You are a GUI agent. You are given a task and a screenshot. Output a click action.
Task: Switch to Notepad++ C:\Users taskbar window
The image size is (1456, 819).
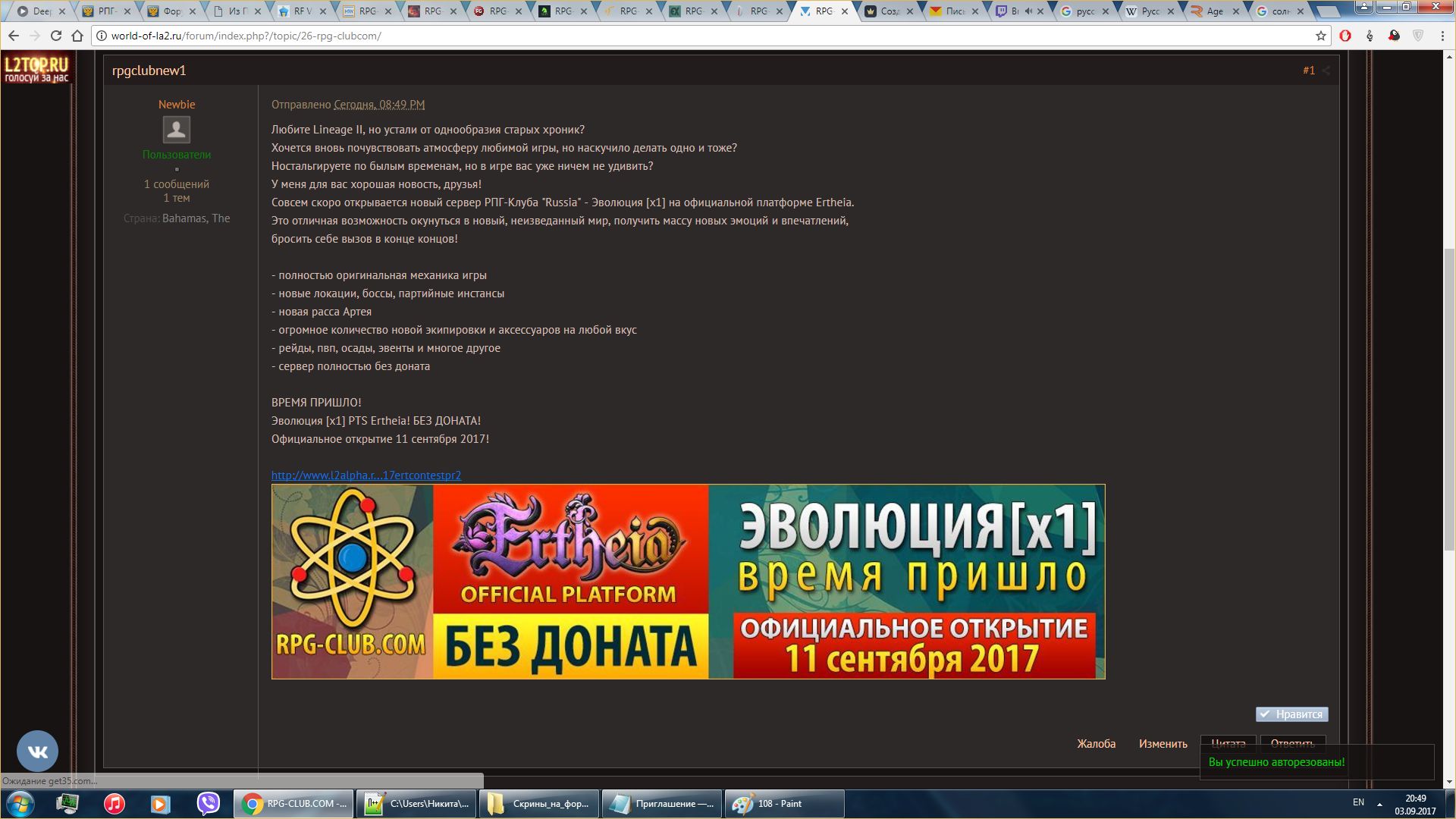pyautogui.click(x=416, y=804)
